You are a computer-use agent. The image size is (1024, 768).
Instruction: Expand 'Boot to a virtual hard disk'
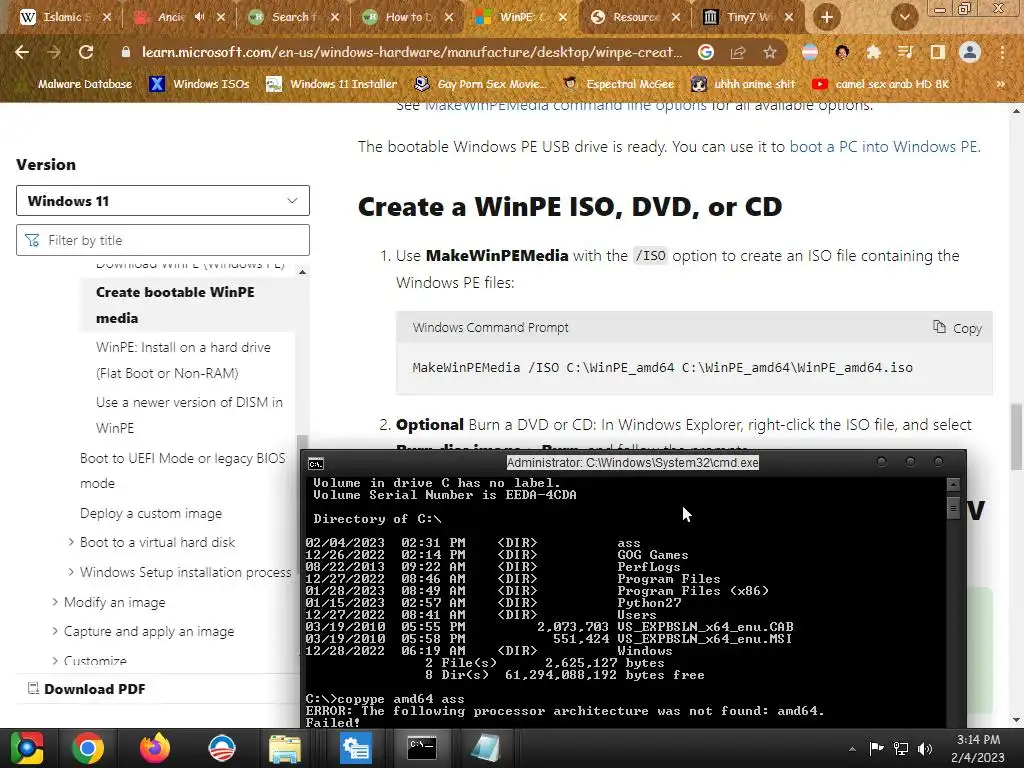pos(71,542)
